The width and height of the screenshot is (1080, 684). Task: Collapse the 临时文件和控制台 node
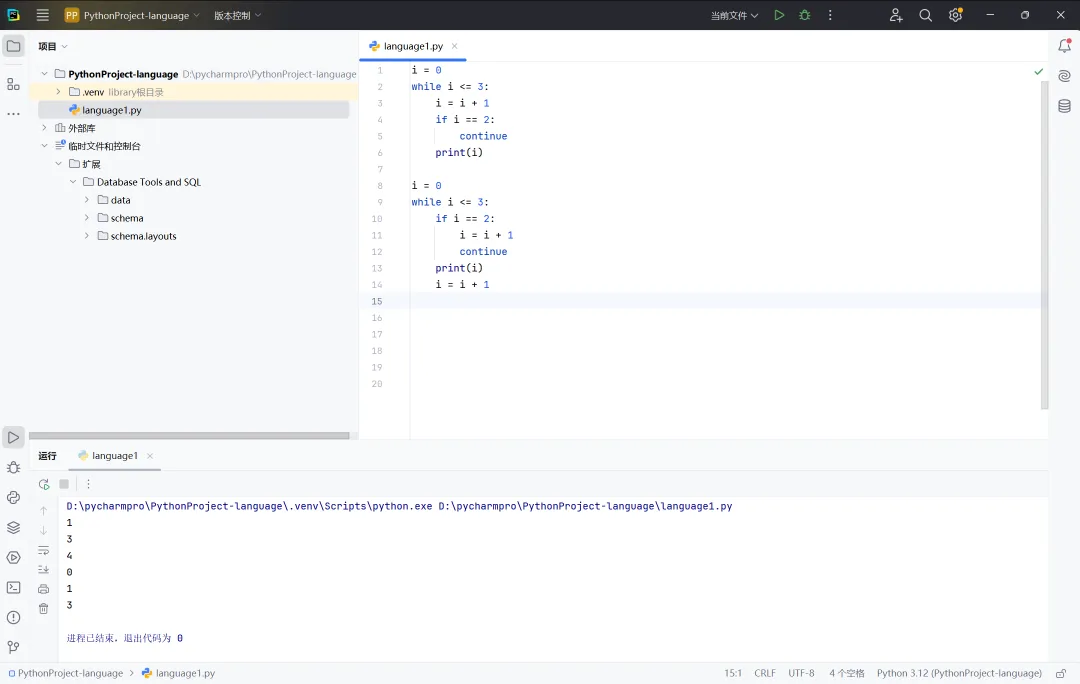[x=45, y=145]
